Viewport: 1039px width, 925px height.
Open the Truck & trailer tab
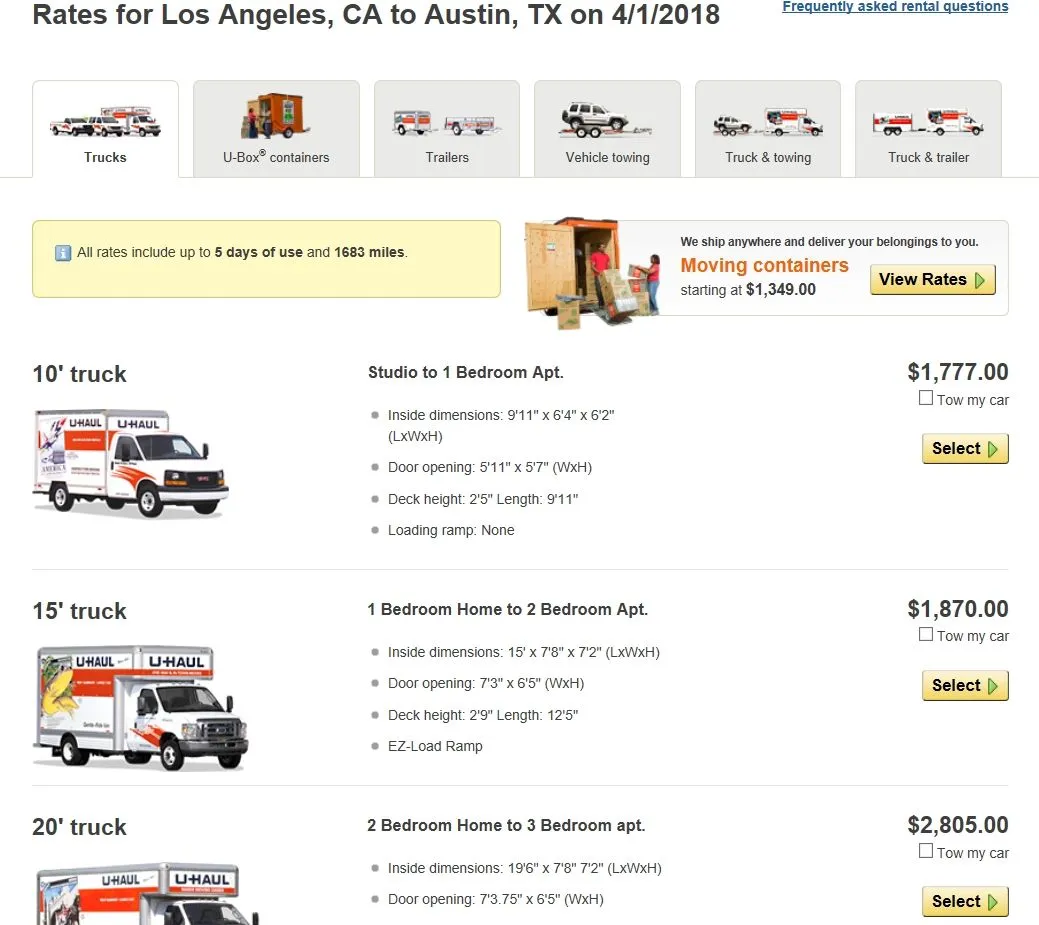928,157
